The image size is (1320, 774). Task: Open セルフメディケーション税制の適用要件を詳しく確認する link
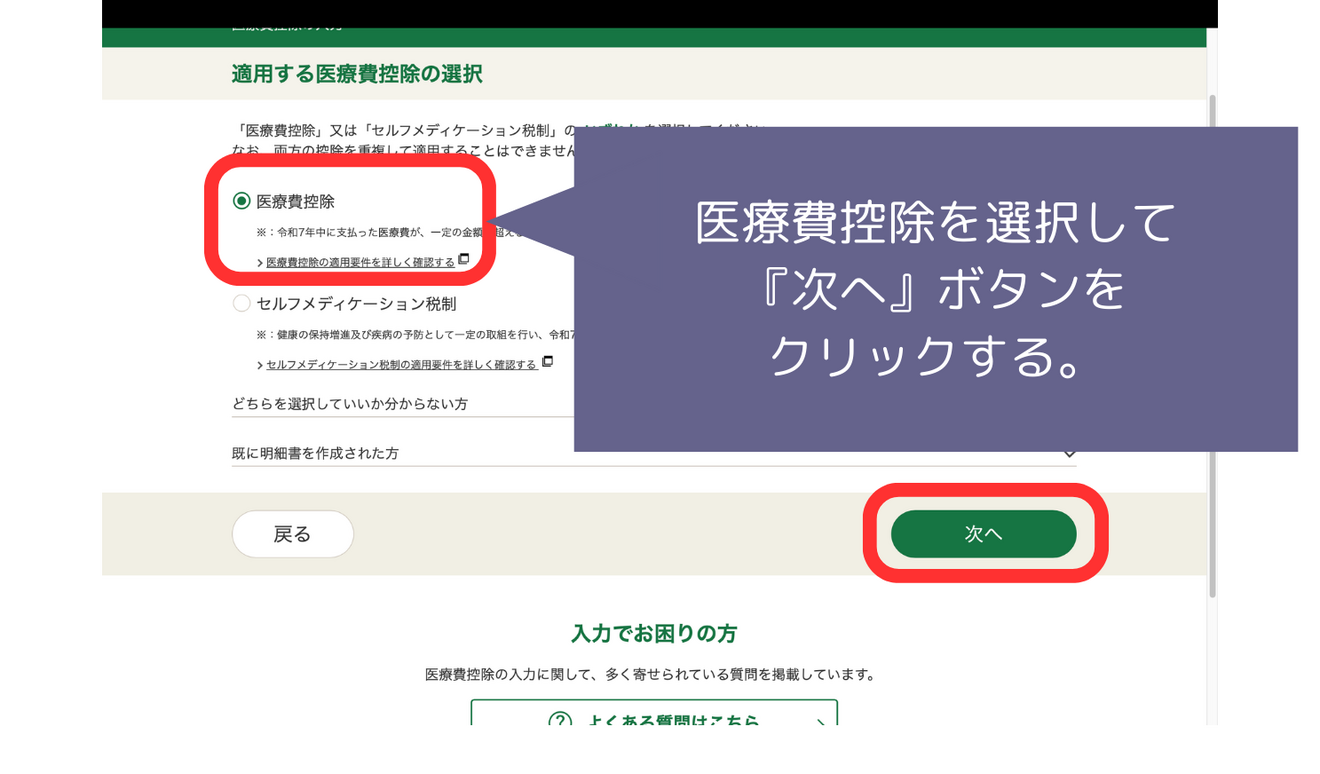(401, 364)
